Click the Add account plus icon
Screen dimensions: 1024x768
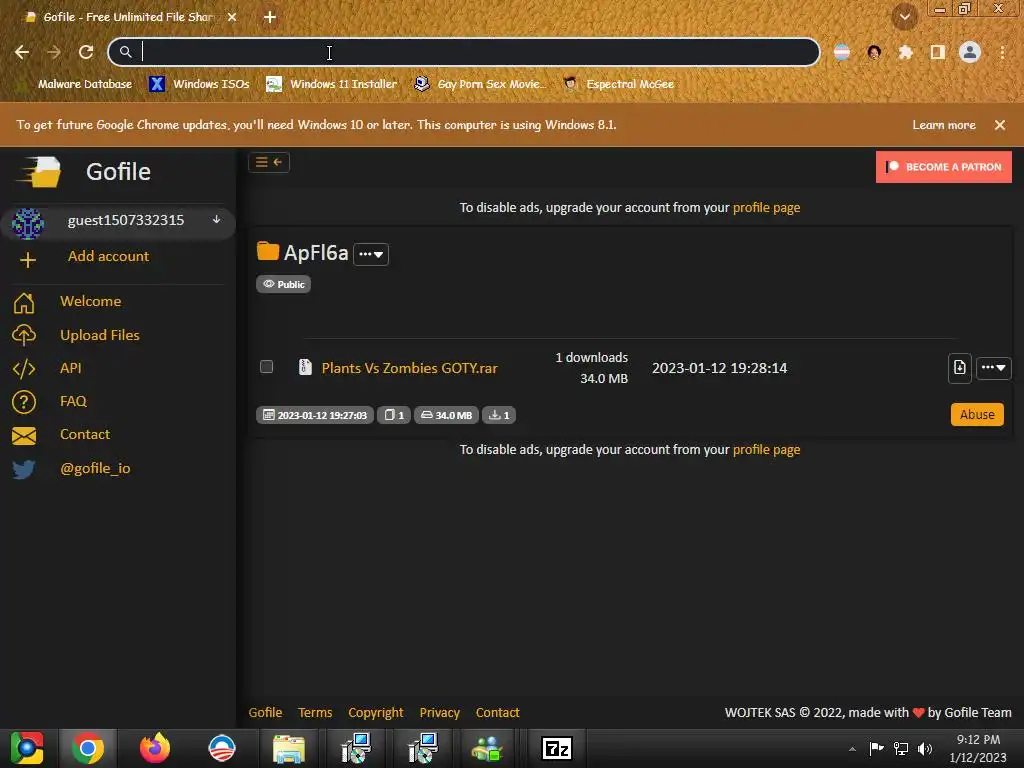pos(27,260)
